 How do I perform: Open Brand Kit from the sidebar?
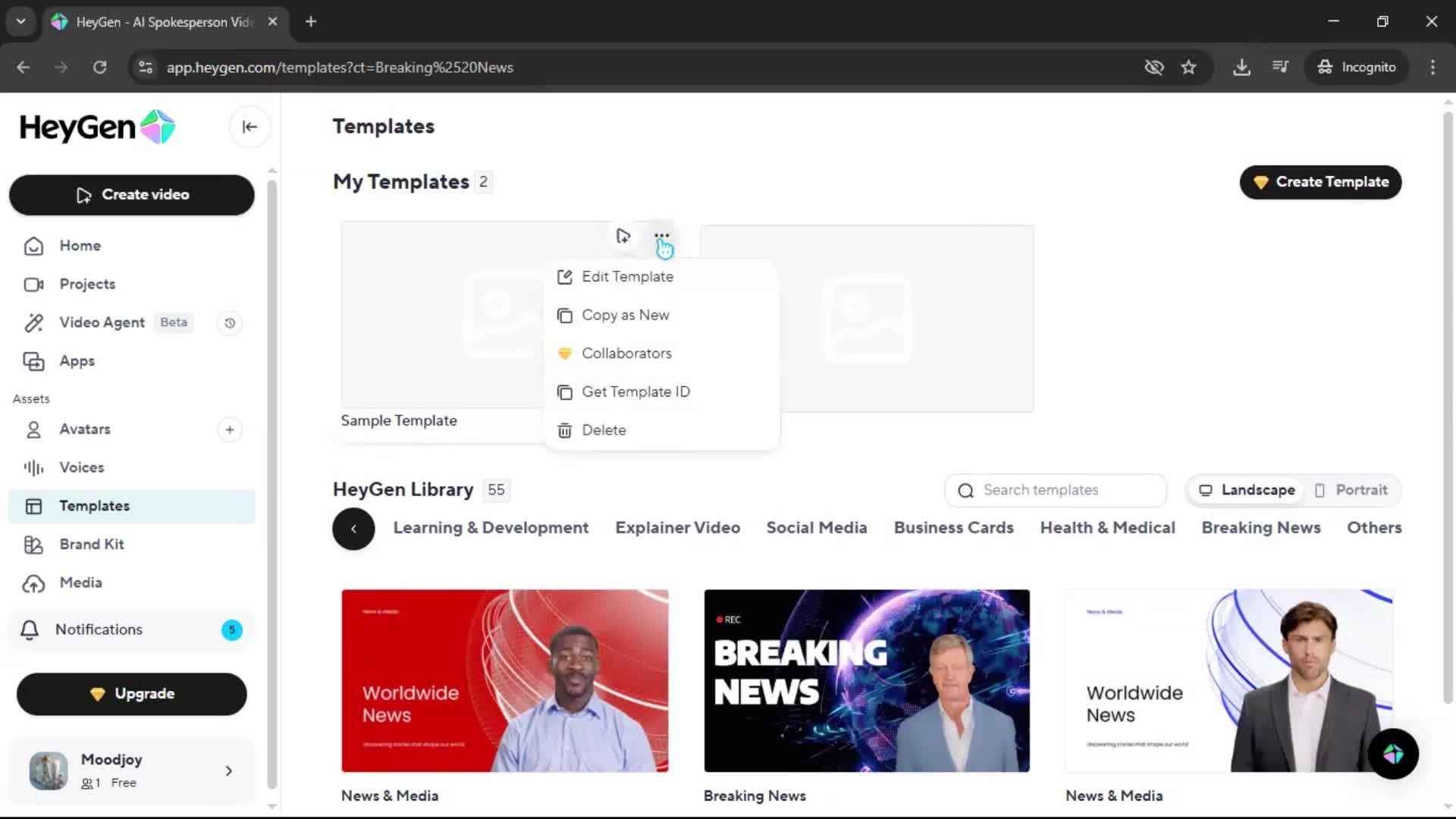coord(92,544)
